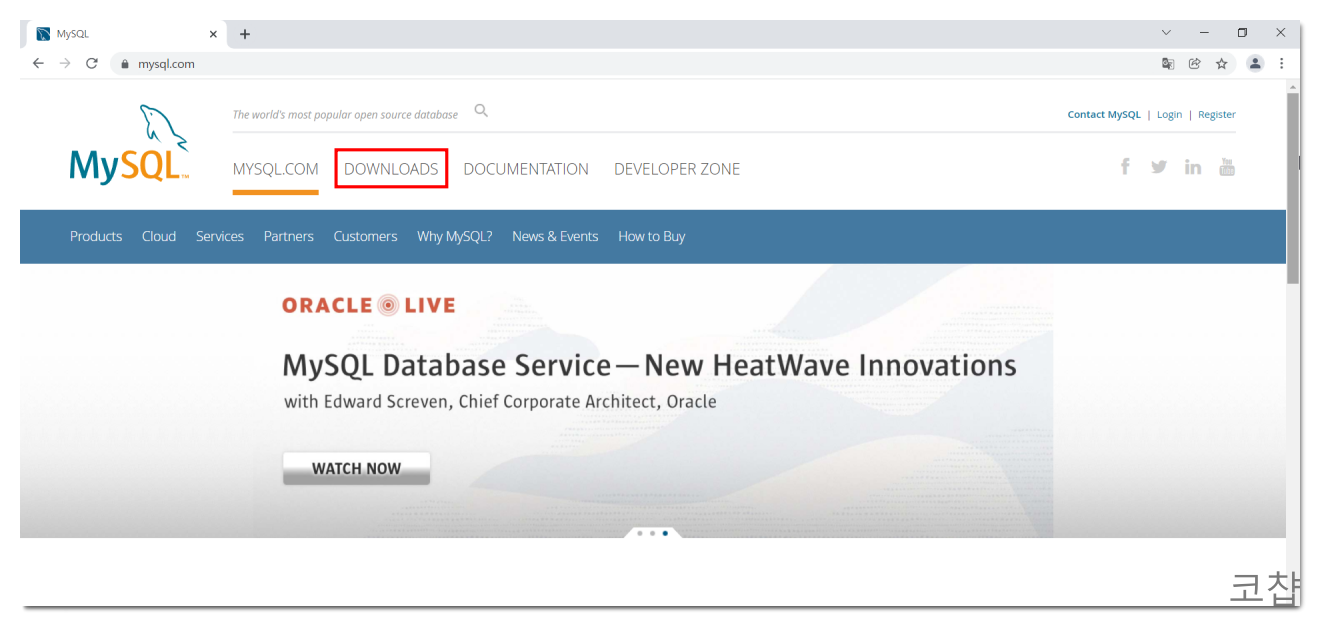Reload the page with refresh icon
Viewport: 1320px width, 626px height.
[x=92, y=63]
